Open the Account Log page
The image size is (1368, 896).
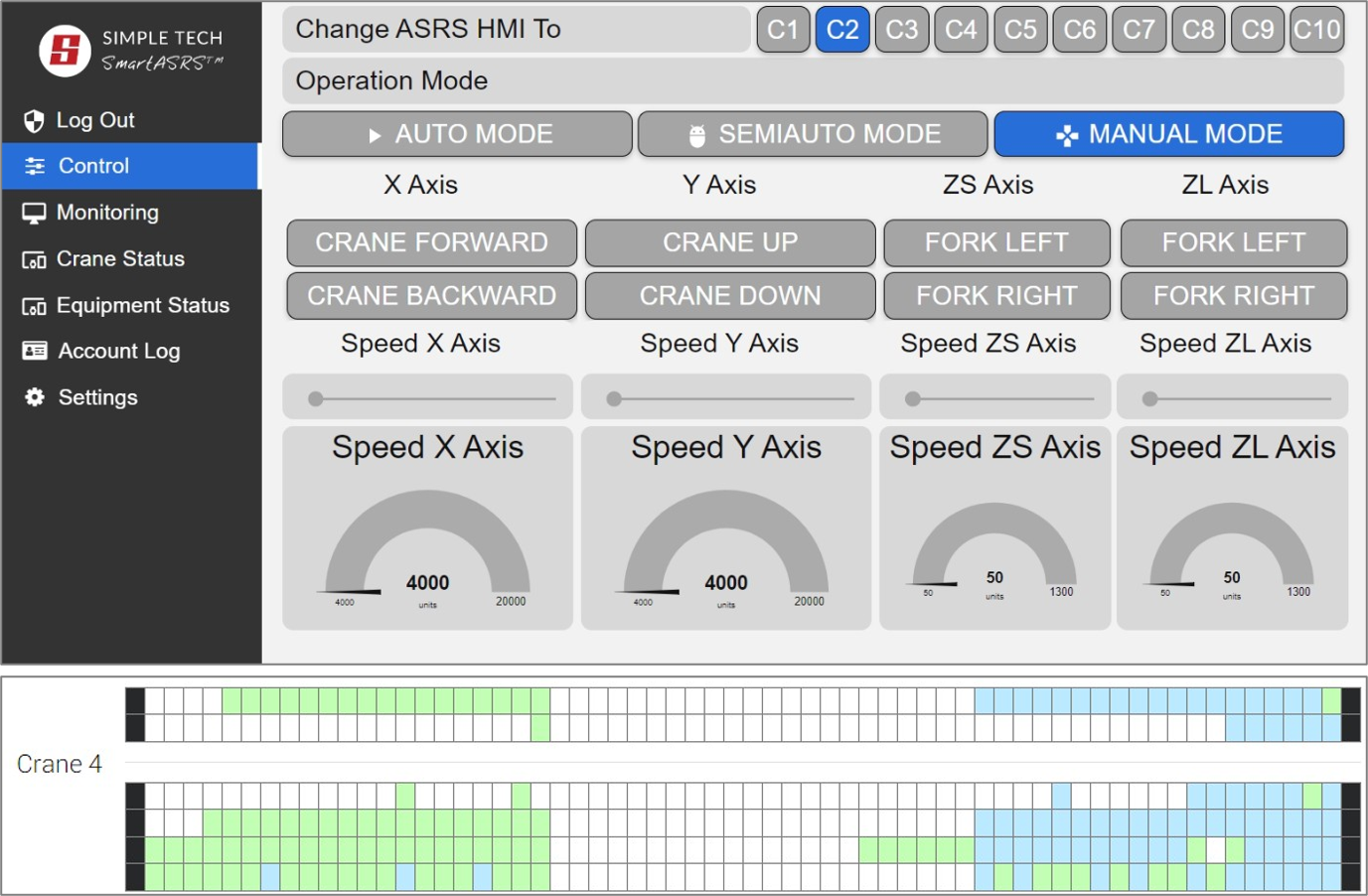tap(131, 351)
